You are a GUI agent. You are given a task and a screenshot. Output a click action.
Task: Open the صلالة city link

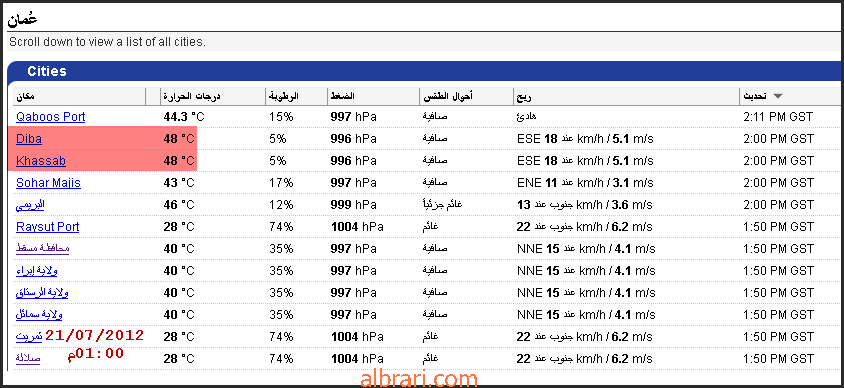pyautogui.click(x=28, y=358)
